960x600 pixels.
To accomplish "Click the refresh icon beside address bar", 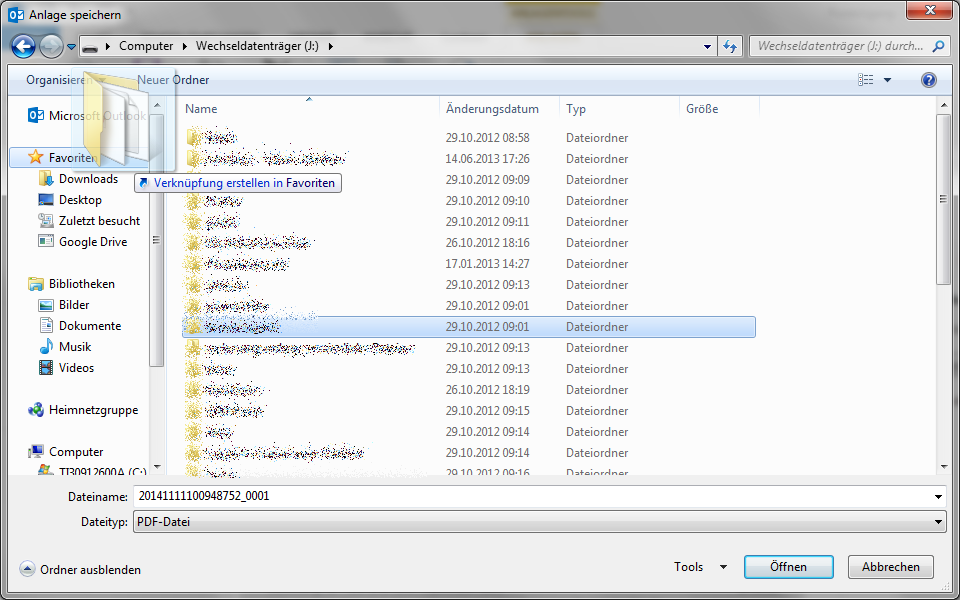I will (730, 46).
